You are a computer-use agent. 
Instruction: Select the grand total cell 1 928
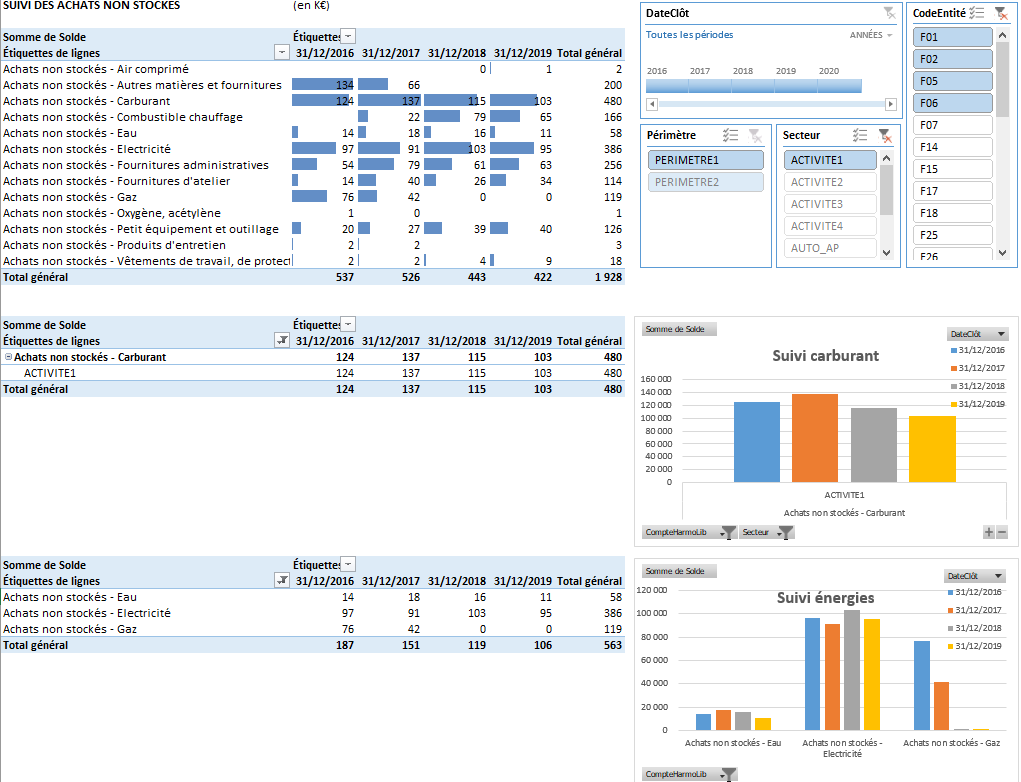click(x=608, y=277)
